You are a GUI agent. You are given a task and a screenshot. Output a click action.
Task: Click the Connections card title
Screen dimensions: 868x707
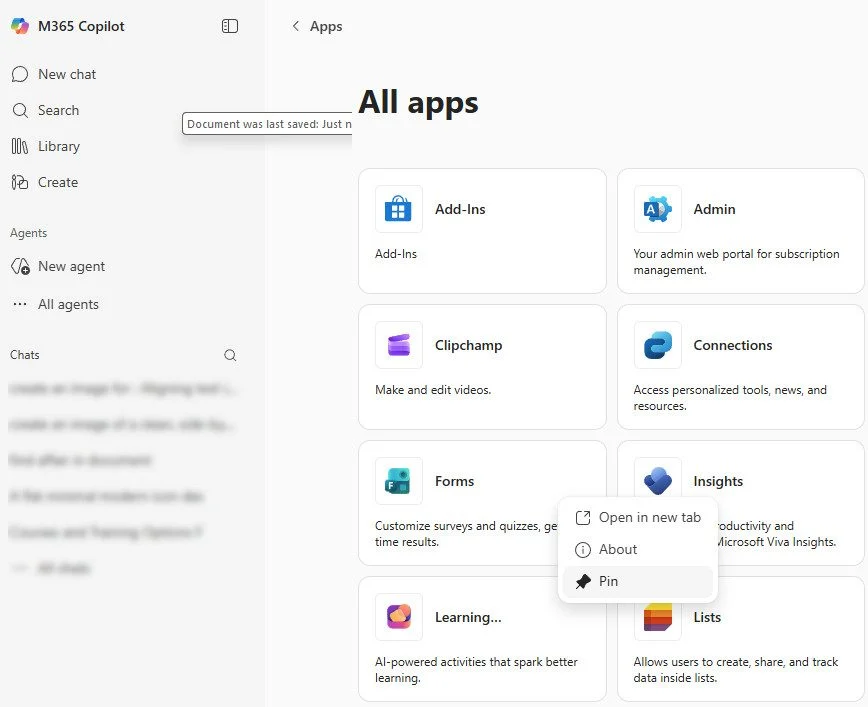(732, 345)
